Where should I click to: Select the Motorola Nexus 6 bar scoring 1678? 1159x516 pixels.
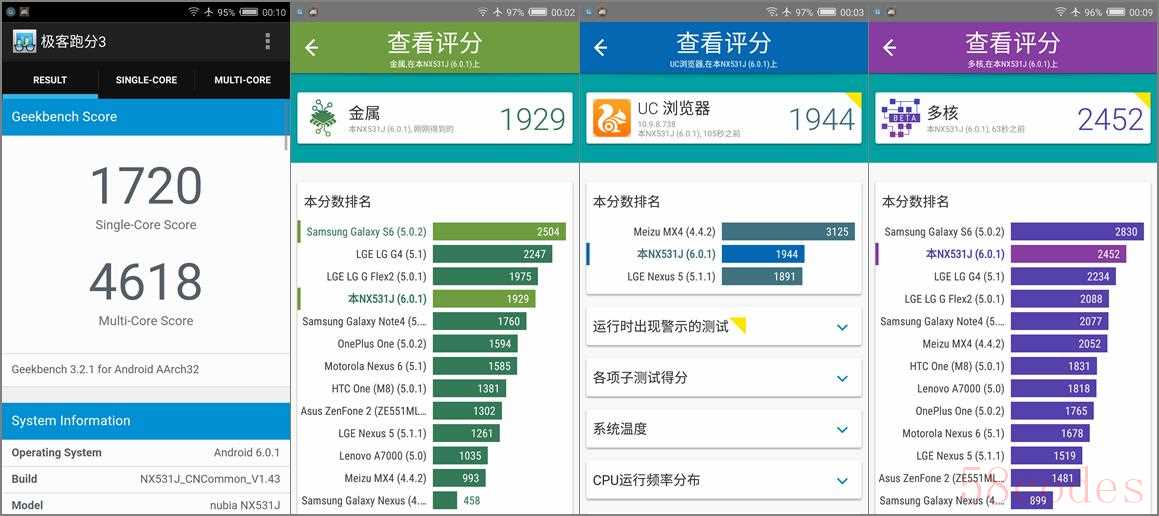coord(1050,433)
